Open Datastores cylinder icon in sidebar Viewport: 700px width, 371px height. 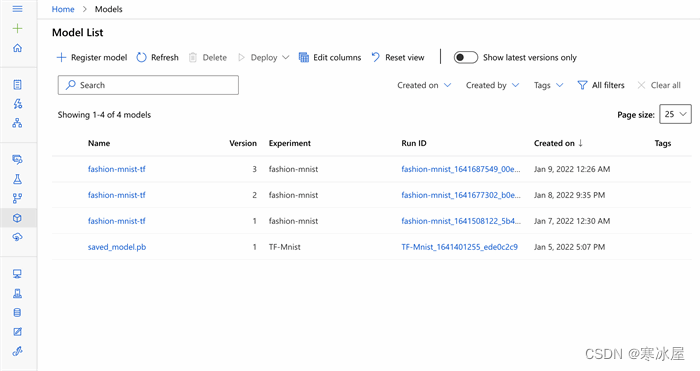pos(17,313)
